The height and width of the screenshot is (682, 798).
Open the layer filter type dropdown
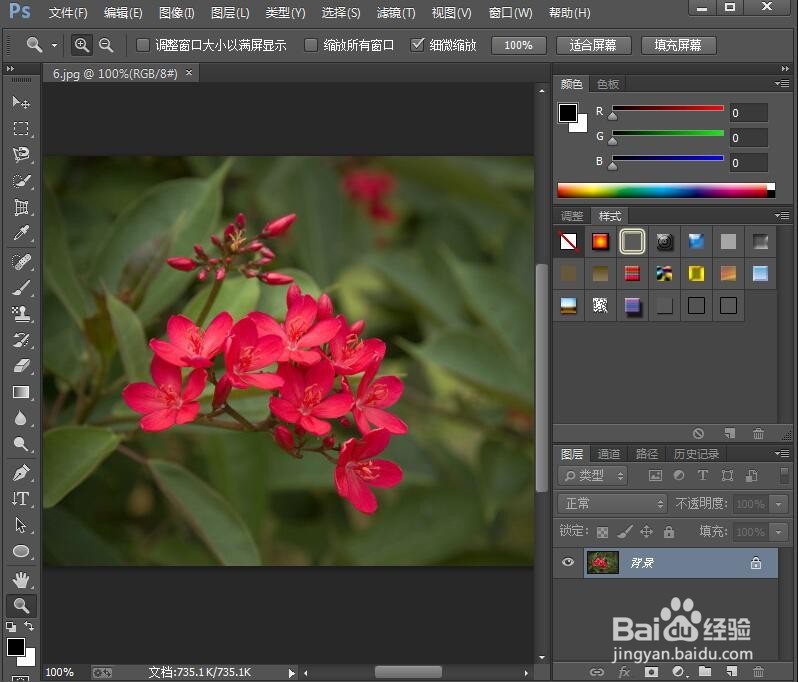click(x=593, y=476)
